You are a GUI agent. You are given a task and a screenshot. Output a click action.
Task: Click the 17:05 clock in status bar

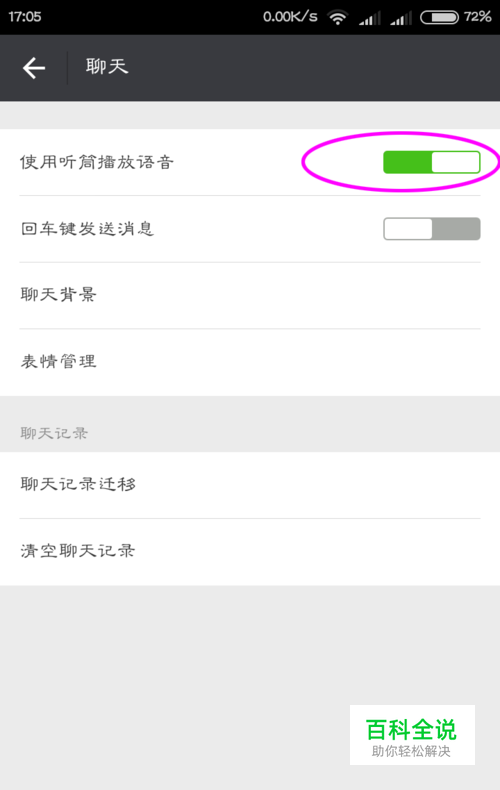25,17
